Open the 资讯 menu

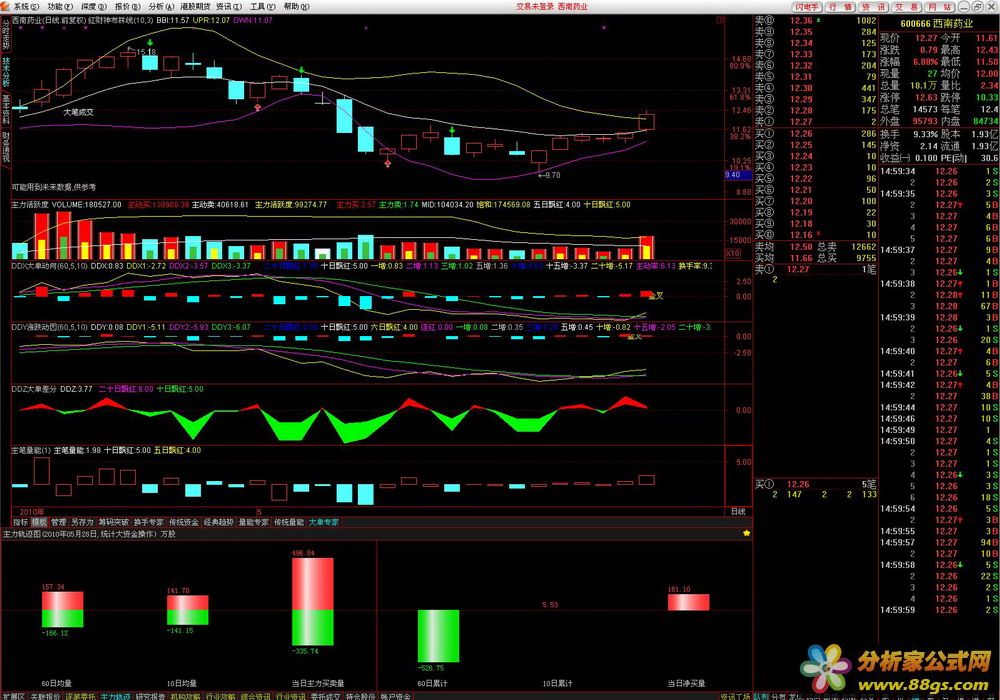[x=228, y=6]
